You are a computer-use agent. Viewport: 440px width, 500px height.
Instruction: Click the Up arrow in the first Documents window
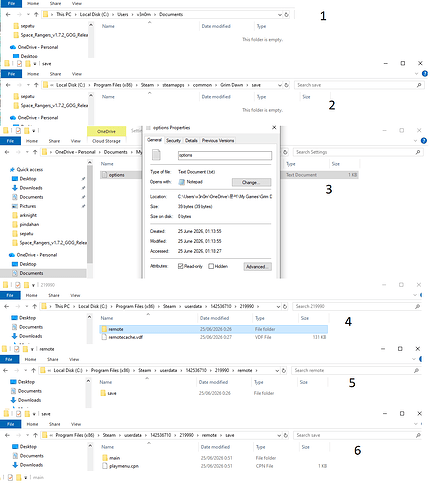pos(36,14)
